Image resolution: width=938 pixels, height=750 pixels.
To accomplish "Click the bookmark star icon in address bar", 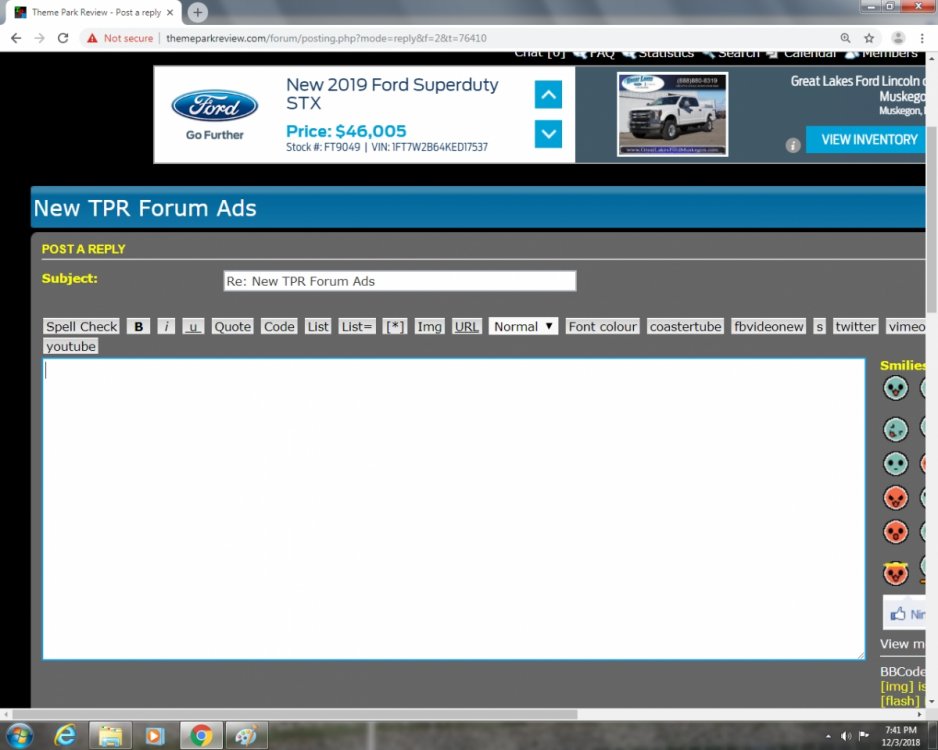I will (870, 38).
